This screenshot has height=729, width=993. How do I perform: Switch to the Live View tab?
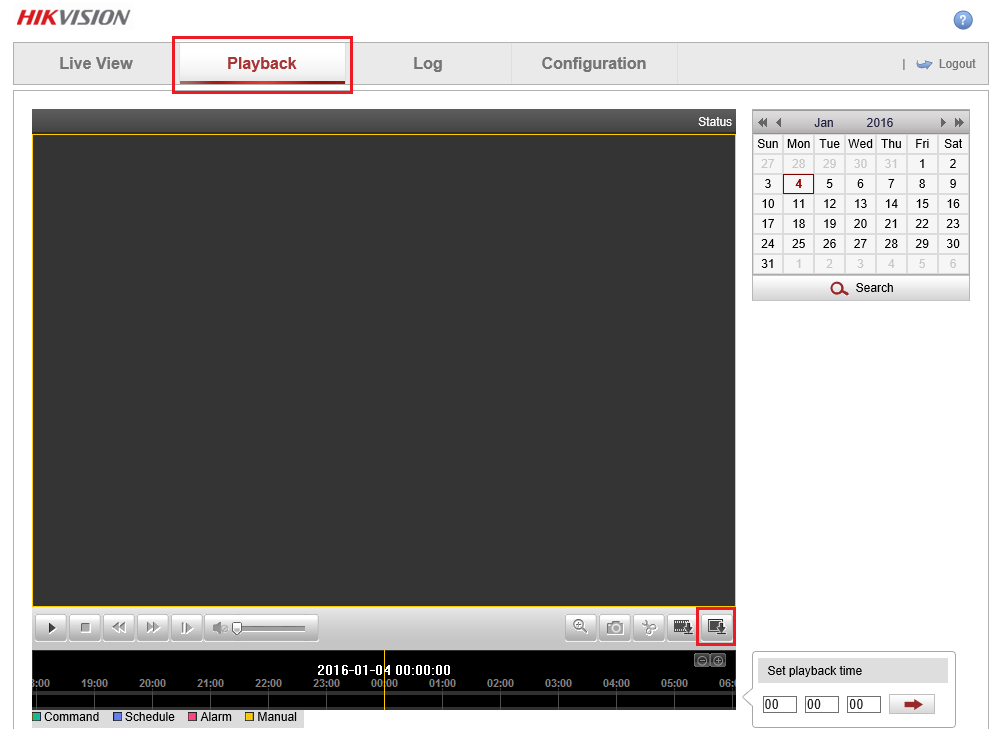96,63
